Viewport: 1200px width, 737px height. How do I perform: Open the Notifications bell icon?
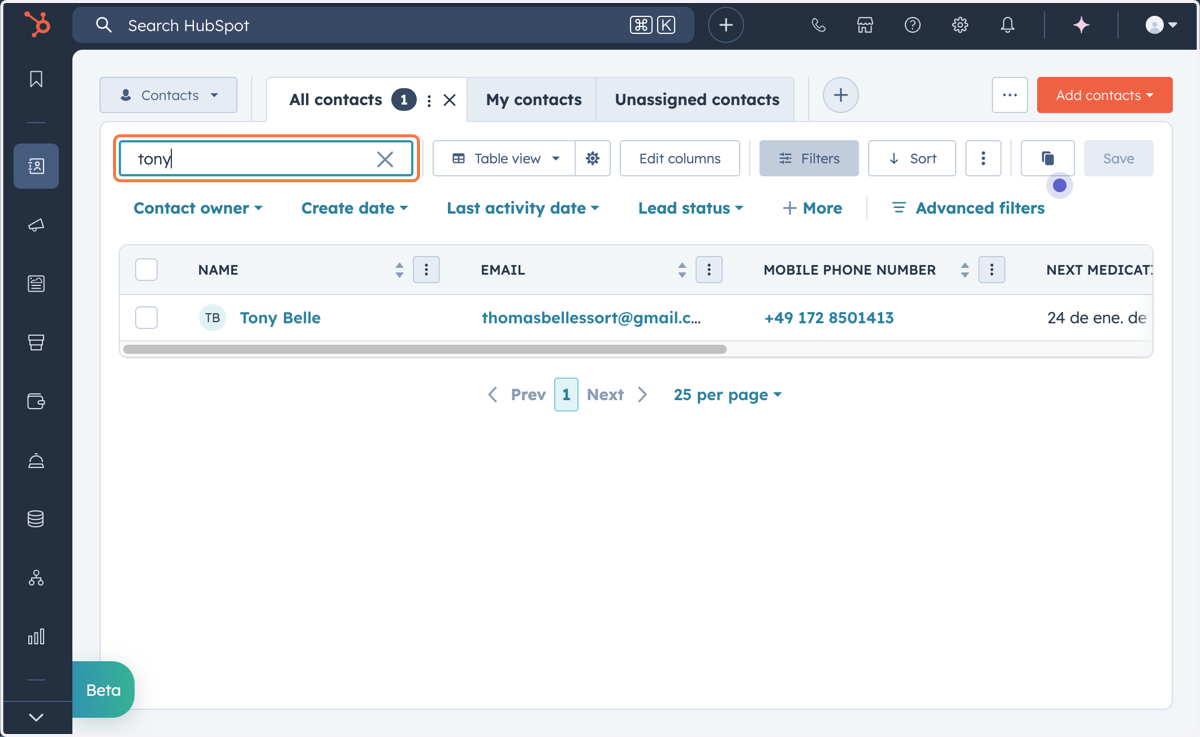tap(1007, 25)
